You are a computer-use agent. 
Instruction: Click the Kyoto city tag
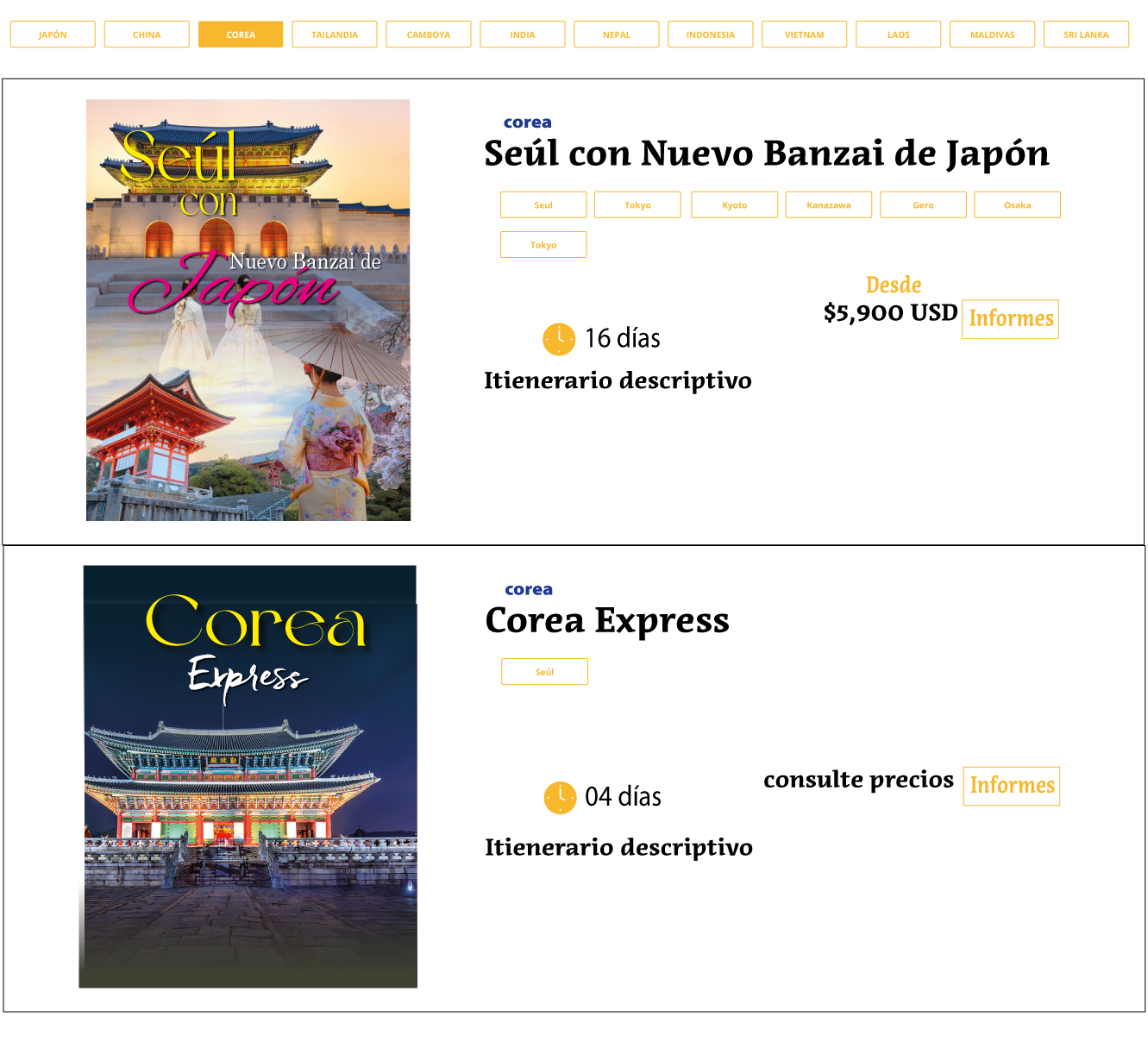(x=735, y=205)
